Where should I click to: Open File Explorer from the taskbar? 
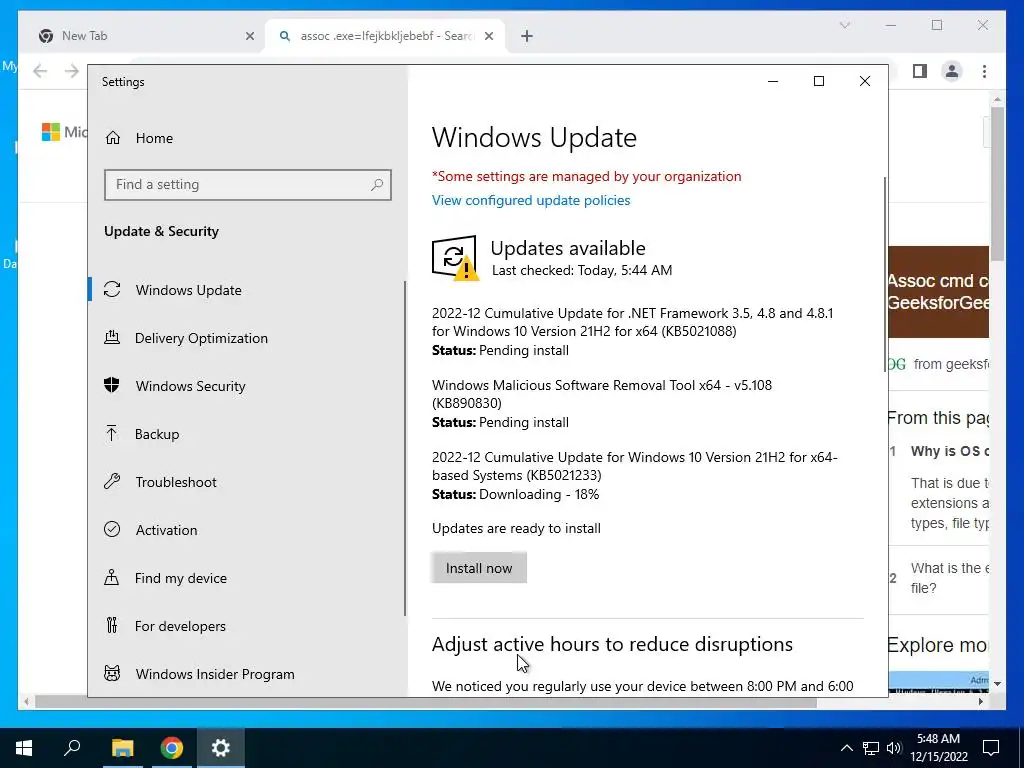click(x=122, y=748)
